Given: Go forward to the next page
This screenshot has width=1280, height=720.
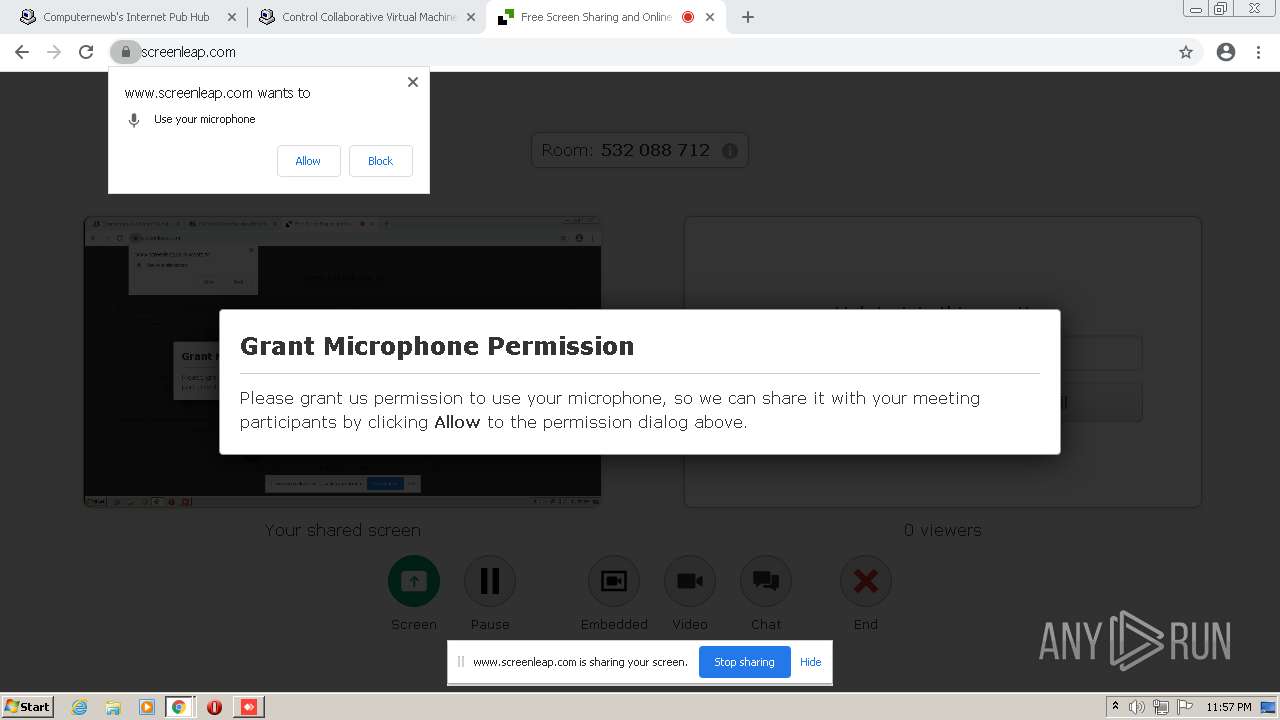Looking at the screenshot, I should pyautogui.click(x=54, y=52).
